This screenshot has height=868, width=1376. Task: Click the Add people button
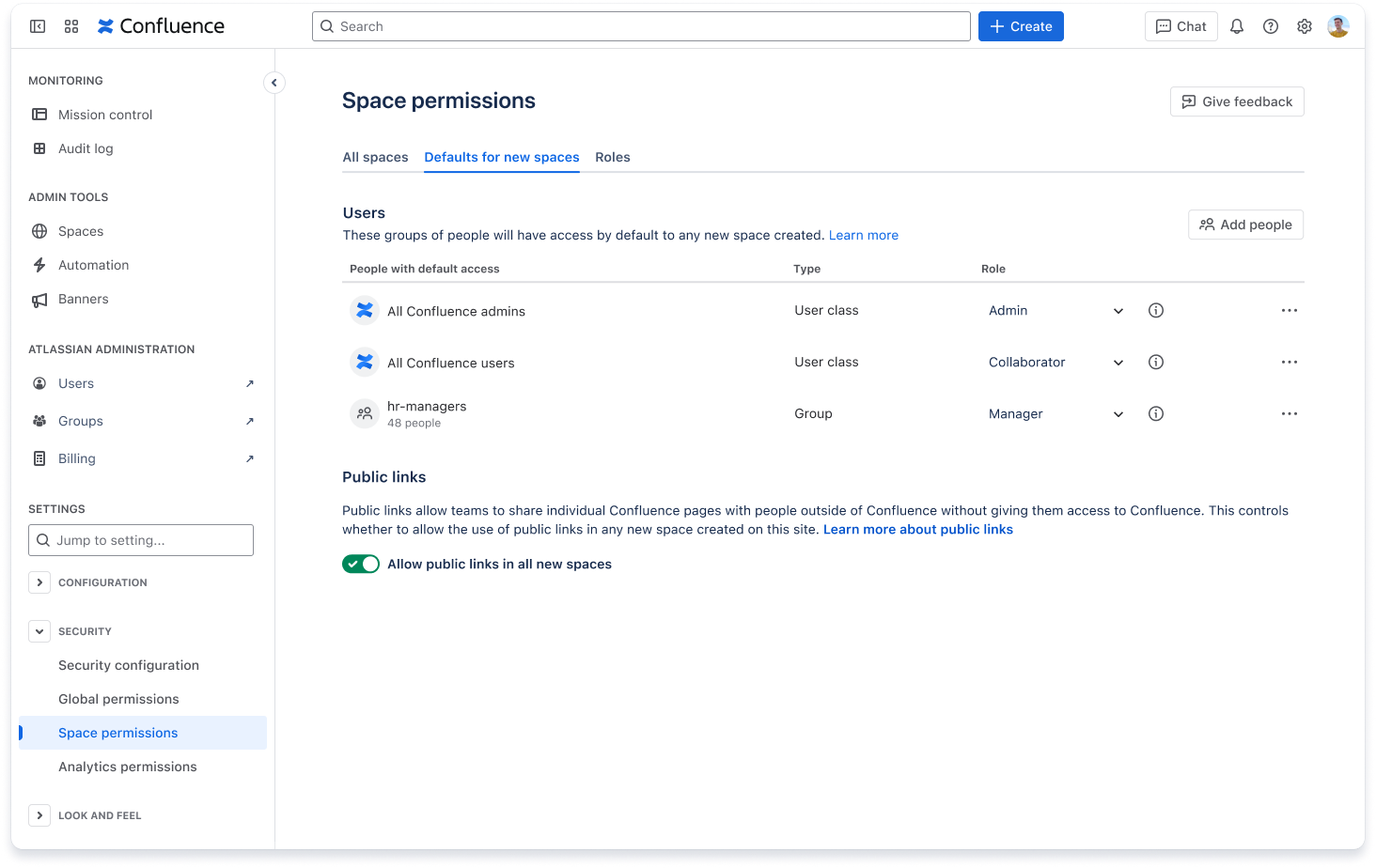1245,225
